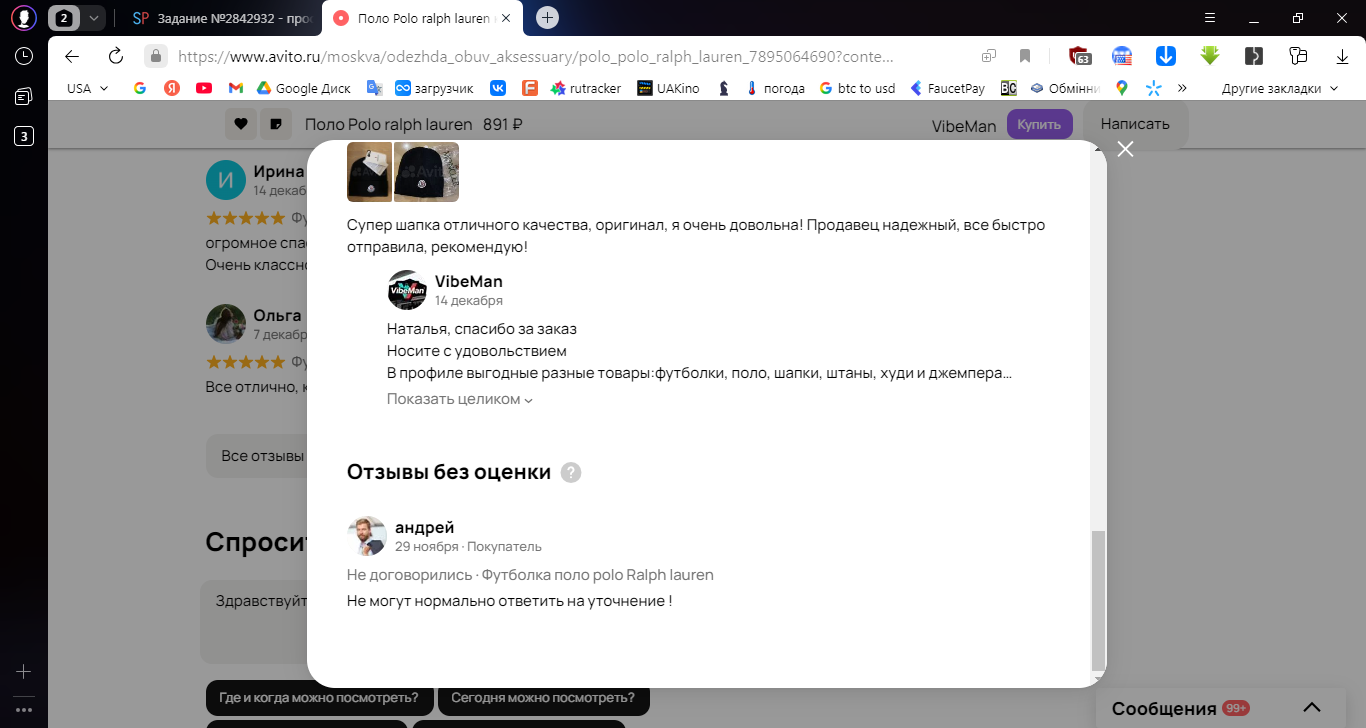This screenshot has width=1366, height=728.
Task: Reload the Avito page
Action: [115, 56]
